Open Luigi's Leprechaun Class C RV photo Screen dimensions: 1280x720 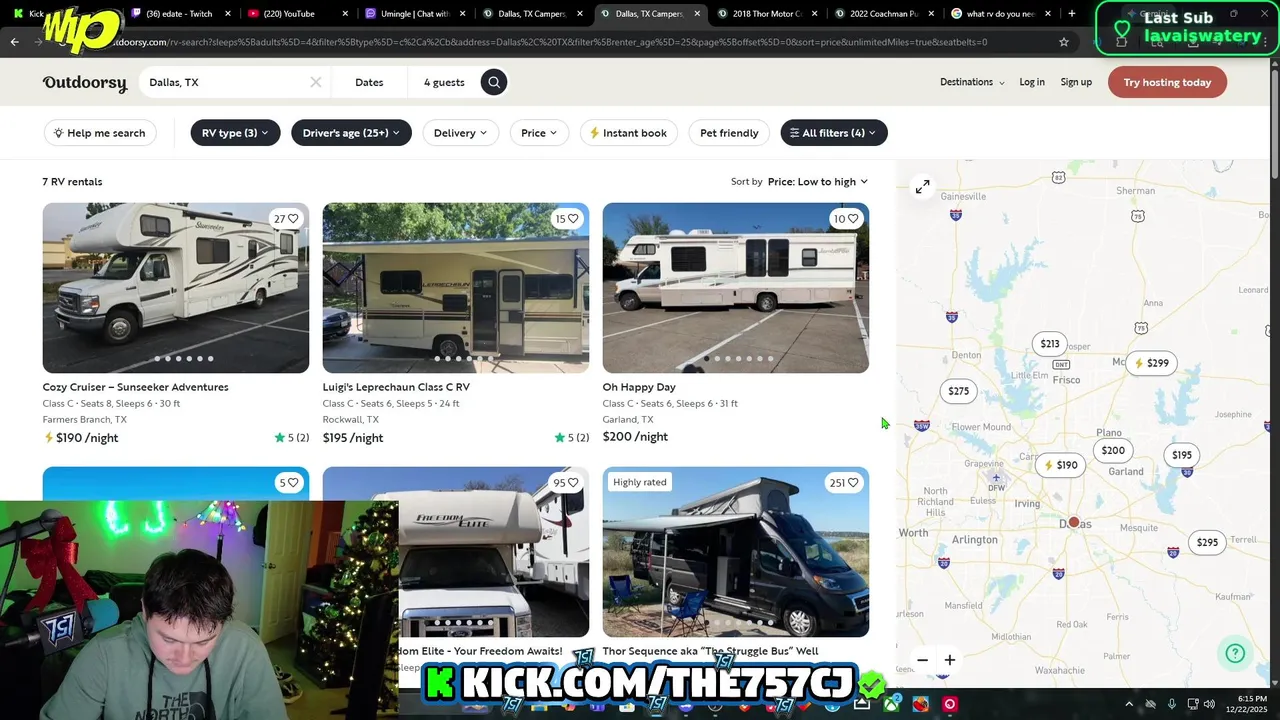pos(456,288)
